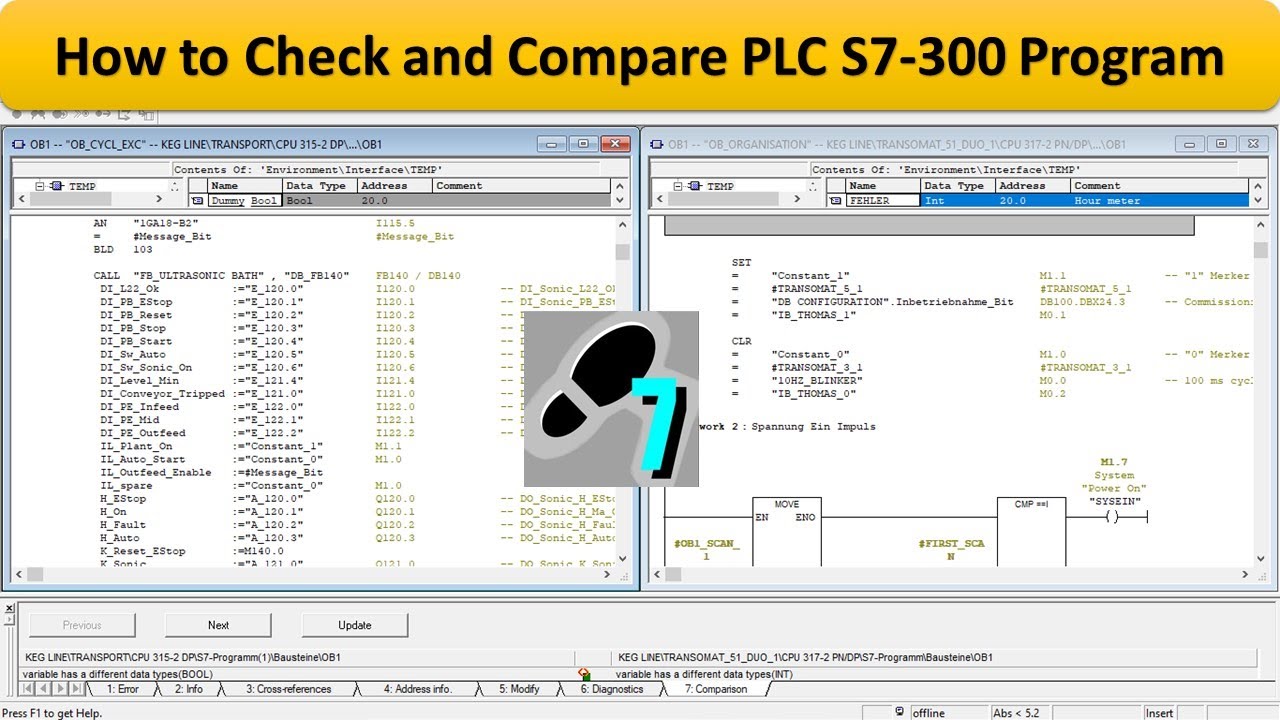Screen dimensions: 1280x720
Task: Click Data Type column header in left window
Action: (319, 186)
